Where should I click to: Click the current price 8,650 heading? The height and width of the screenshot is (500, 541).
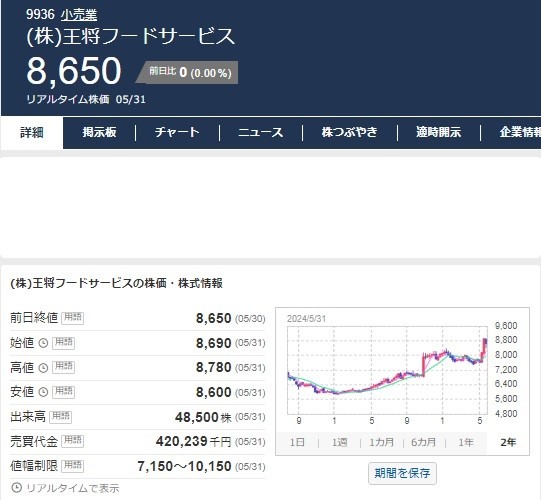[x=74, y=71]
